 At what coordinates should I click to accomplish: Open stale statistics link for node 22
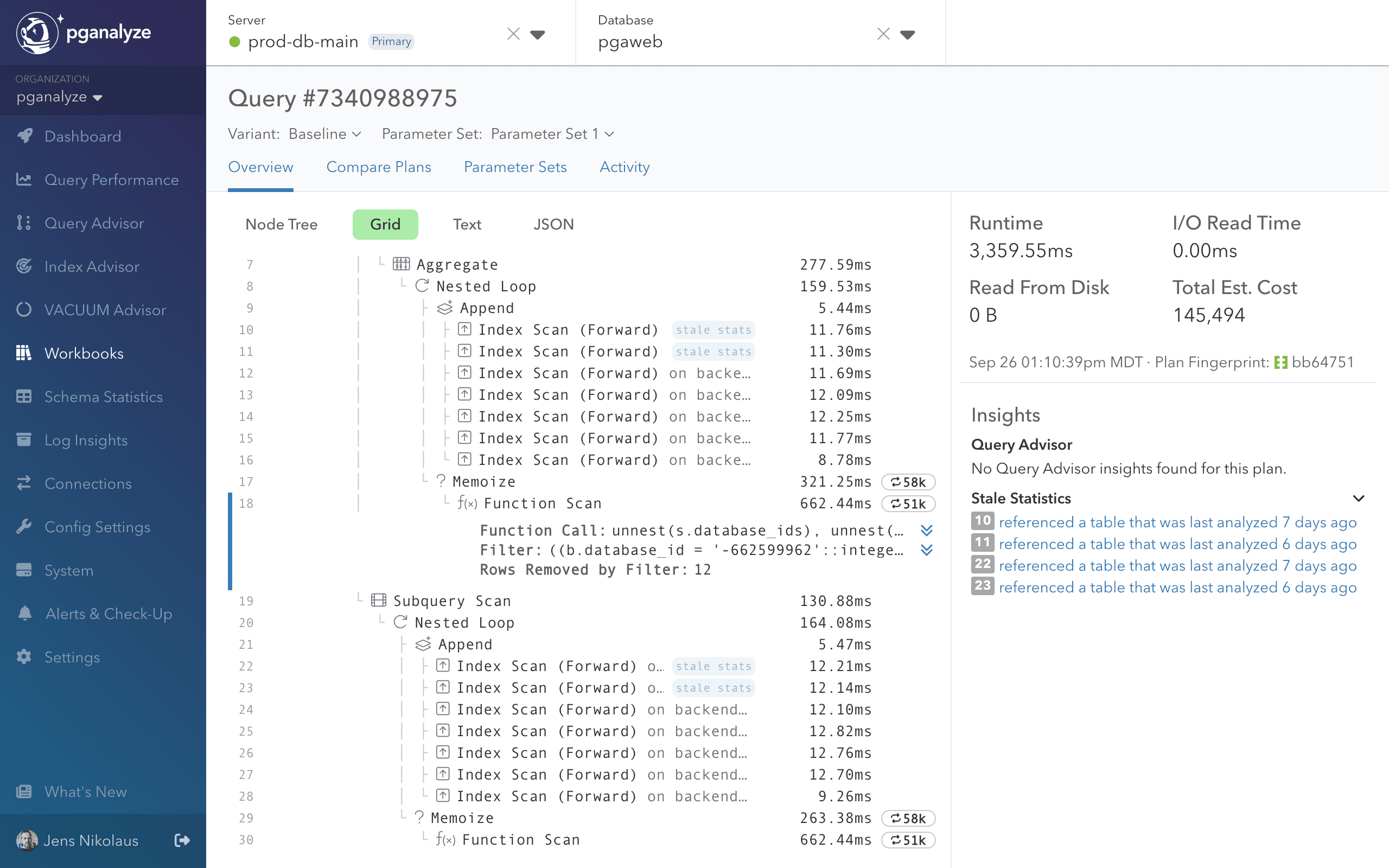pos(1177,565)
